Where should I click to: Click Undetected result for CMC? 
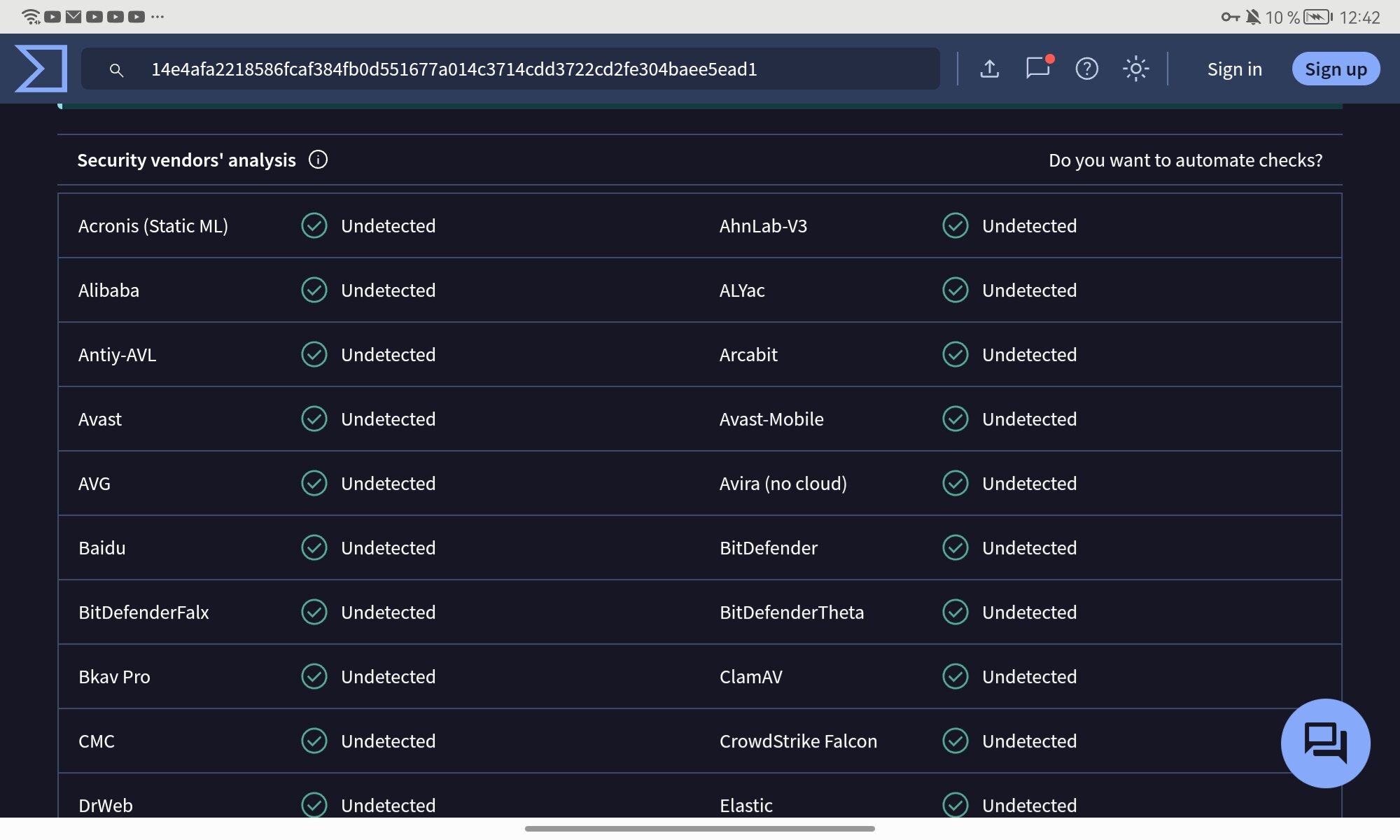tap(388, 741)
